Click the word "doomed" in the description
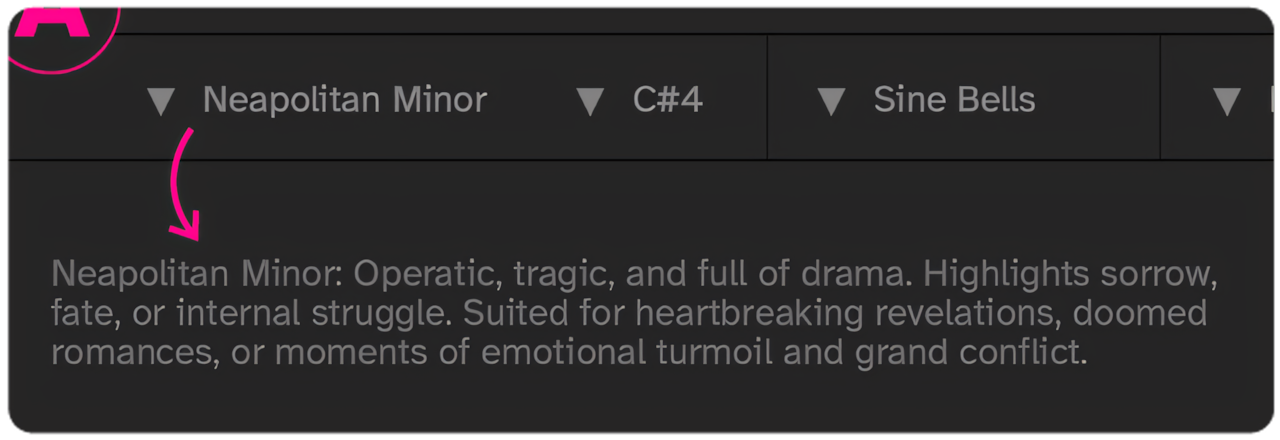The height and width of the screenshot is (440, 1280). click(1140, 314)
